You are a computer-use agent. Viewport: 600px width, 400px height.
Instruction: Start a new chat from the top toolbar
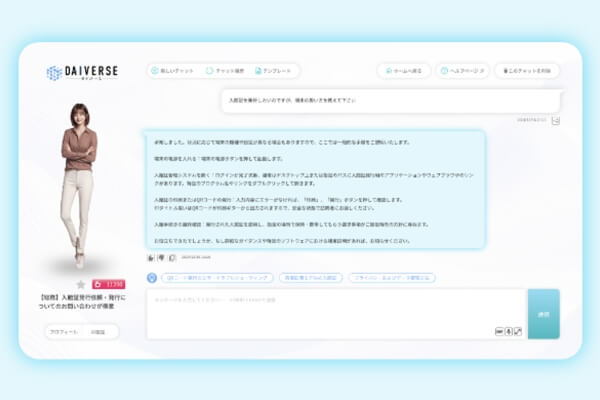pos(173,71)
